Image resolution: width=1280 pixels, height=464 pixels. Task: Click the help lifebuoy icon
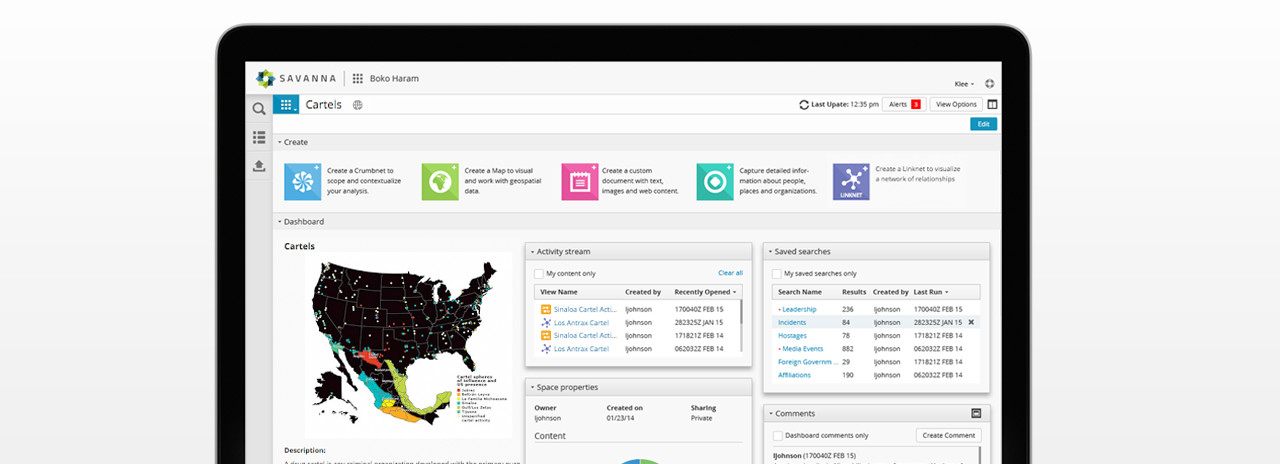coord(989,84)
